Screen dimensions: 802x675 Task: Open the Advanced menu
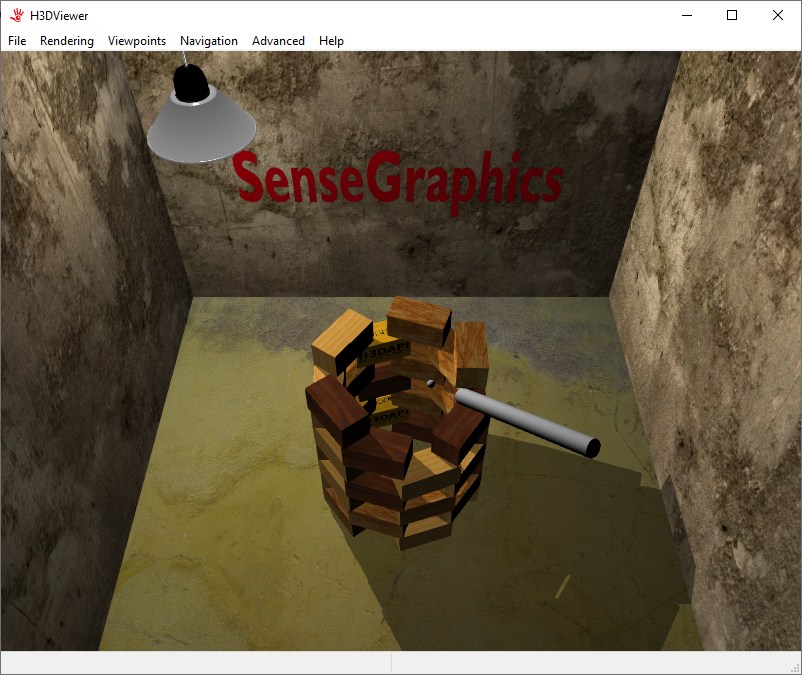point(278,41)
